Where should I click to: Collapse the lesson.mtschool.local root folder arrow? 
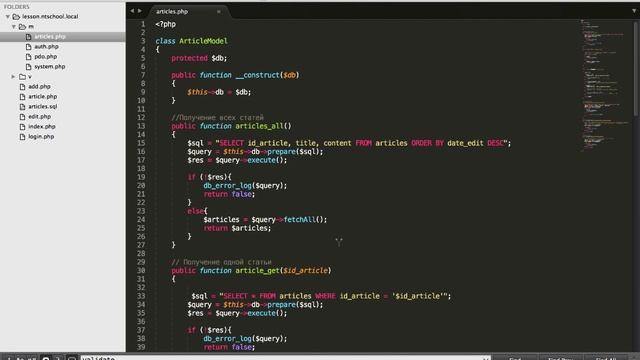click(8, 17)
